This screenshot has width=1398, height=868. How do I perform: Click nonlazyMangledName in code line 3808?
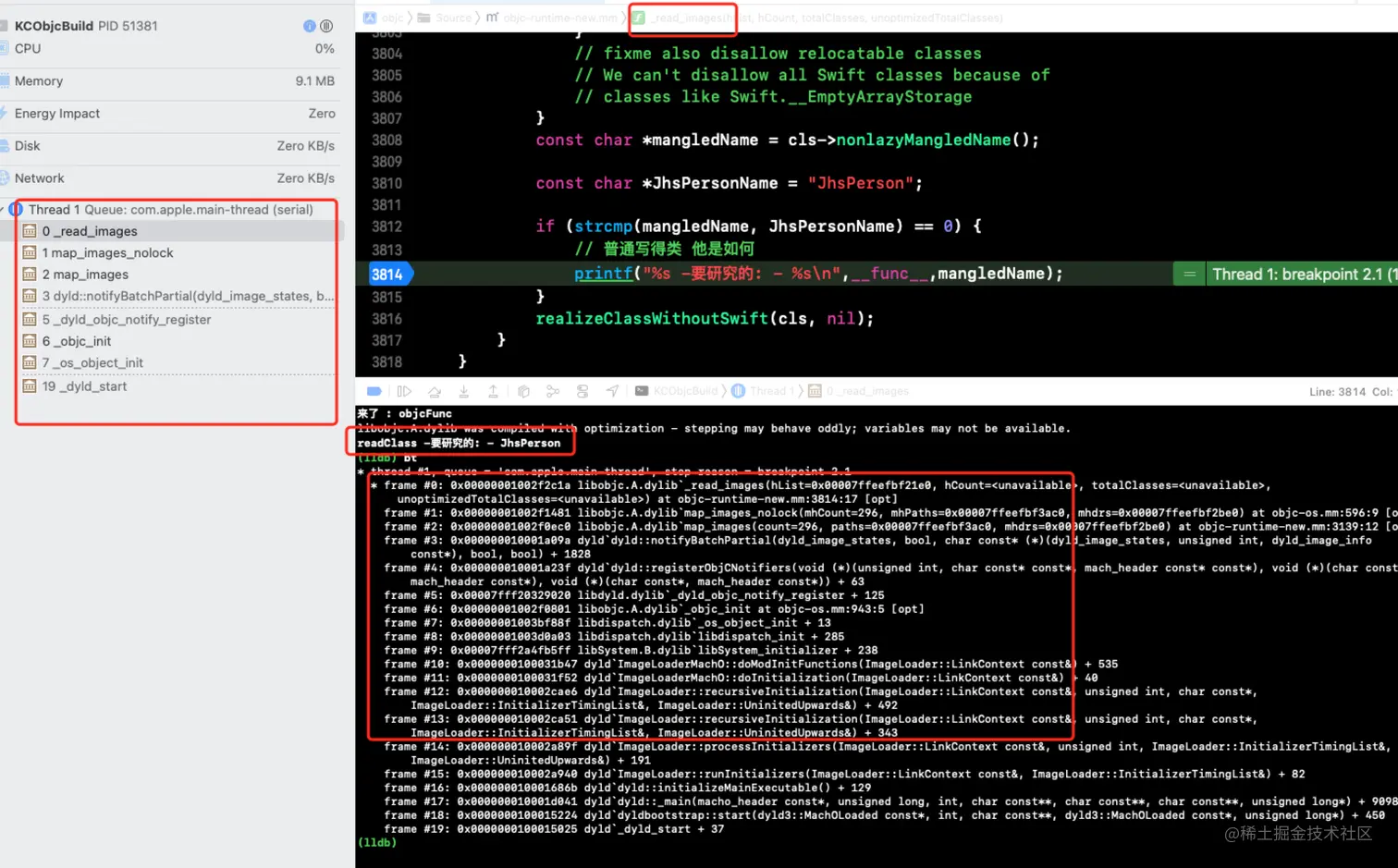[x=924, y=140]
